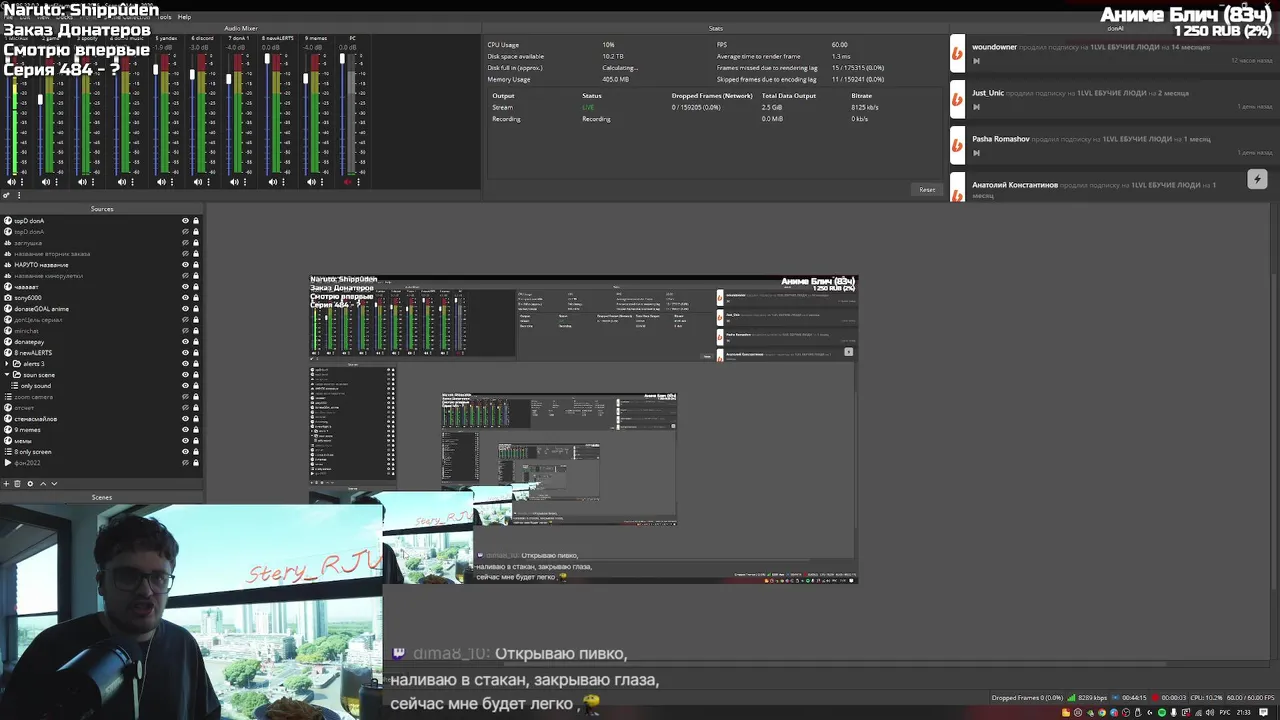Click Reset button in Stats panel
Screen dimensions: 1280x720
pyautogui.click(x=927, y=189)
